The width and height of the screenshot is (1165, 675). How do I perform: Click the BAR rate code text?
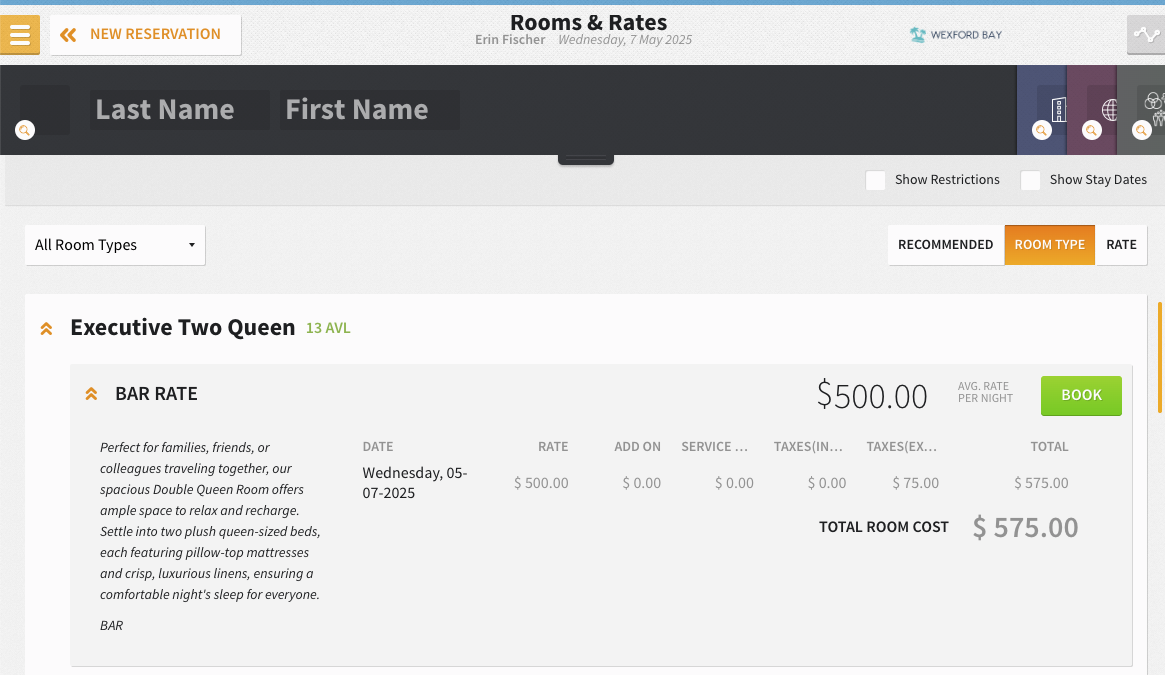[111, 626]
